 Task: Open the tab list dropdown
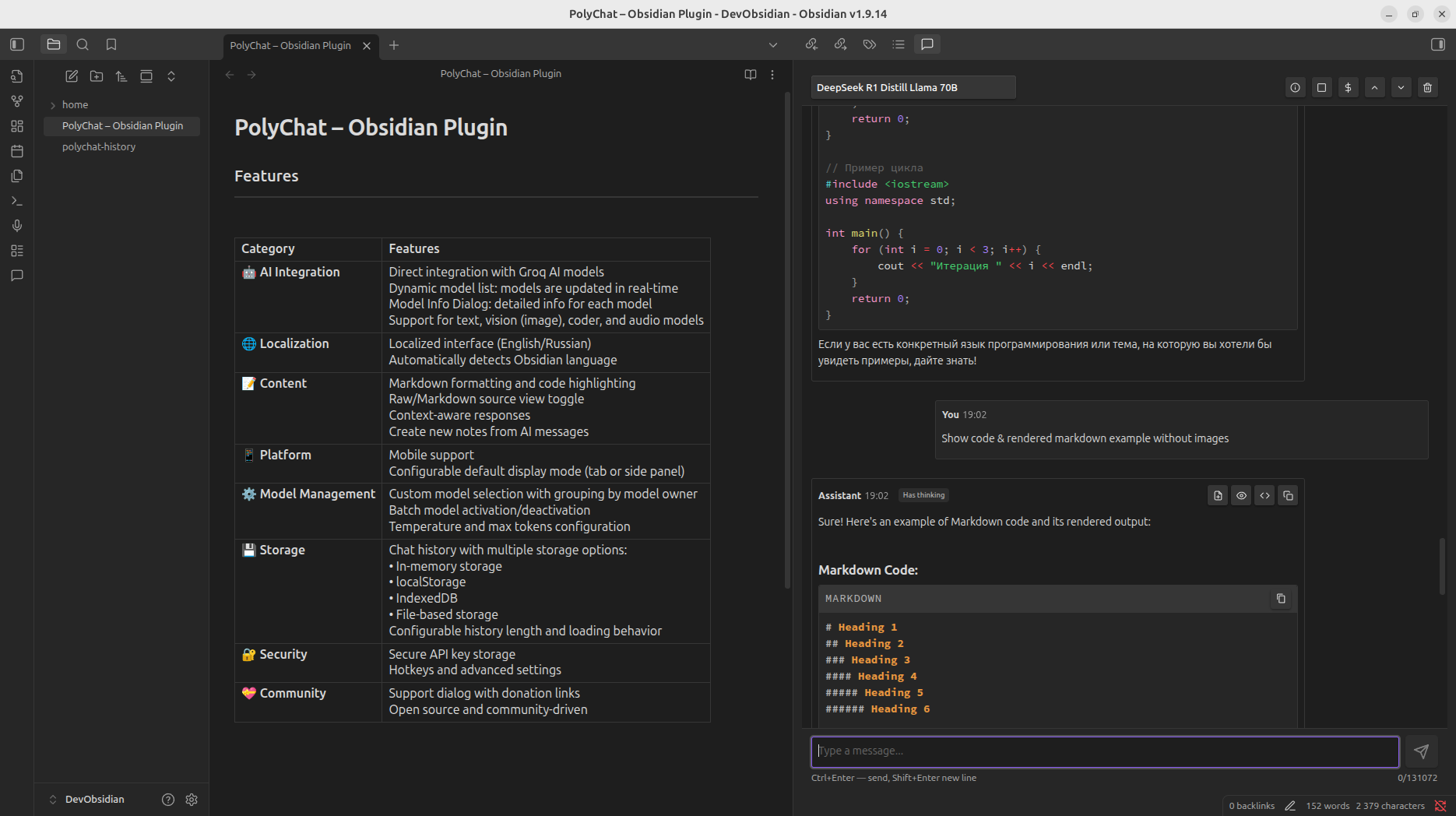click(x=773, y=45)
